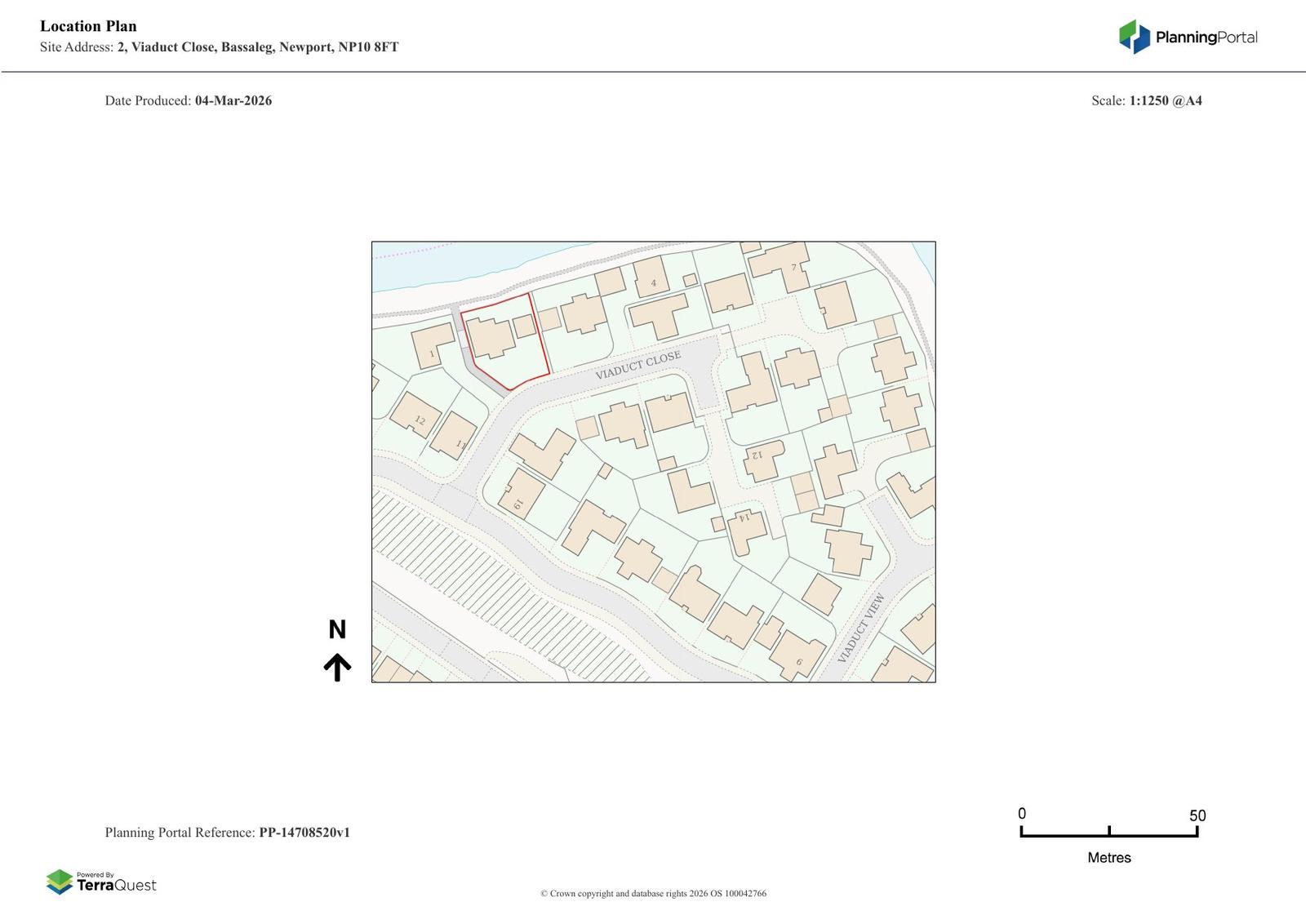Click the TerraQuest layered green logo icon

tap(60, 882)
